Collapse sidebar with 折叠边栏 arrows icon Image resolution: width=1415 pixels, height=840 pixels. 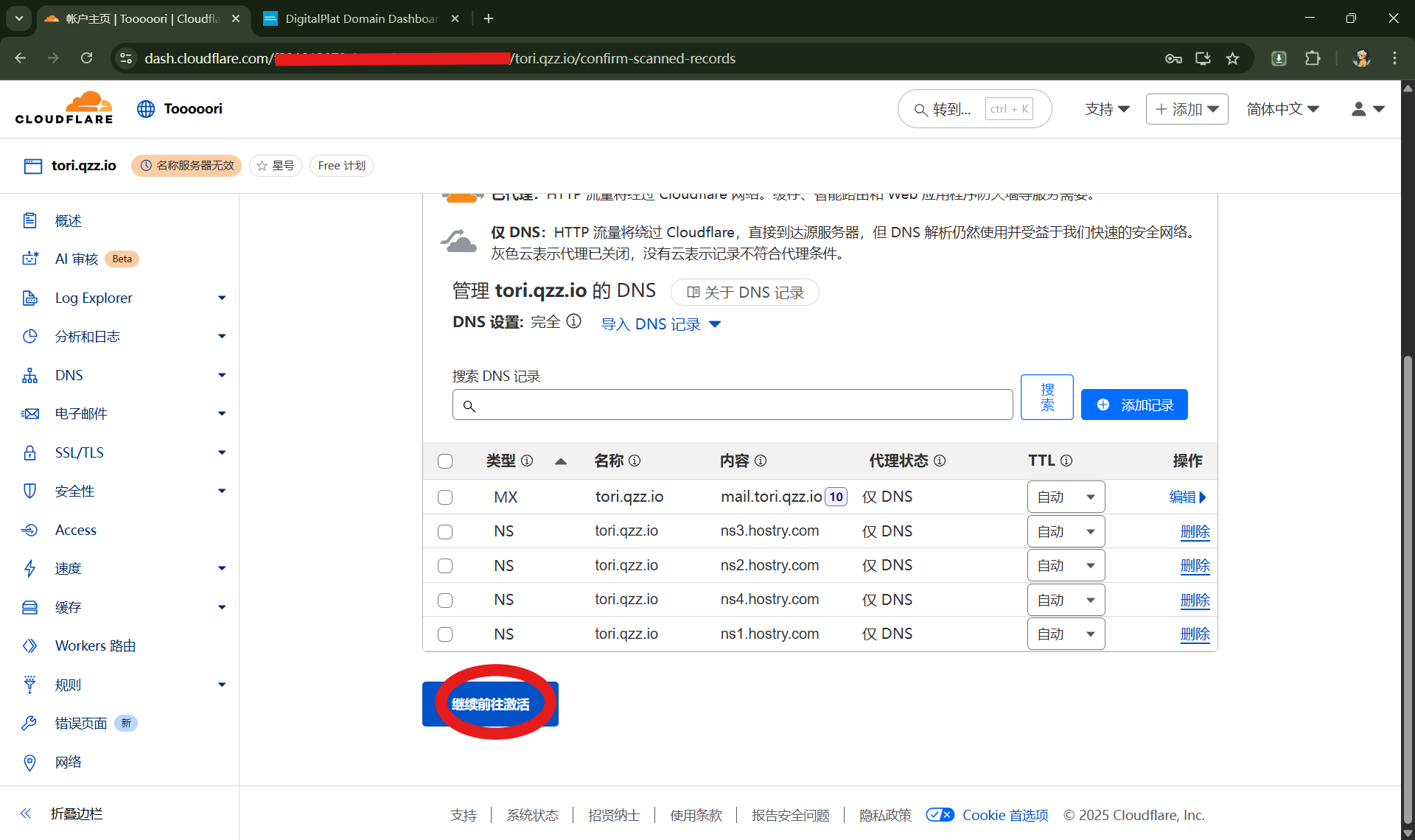tap(26, 813)
